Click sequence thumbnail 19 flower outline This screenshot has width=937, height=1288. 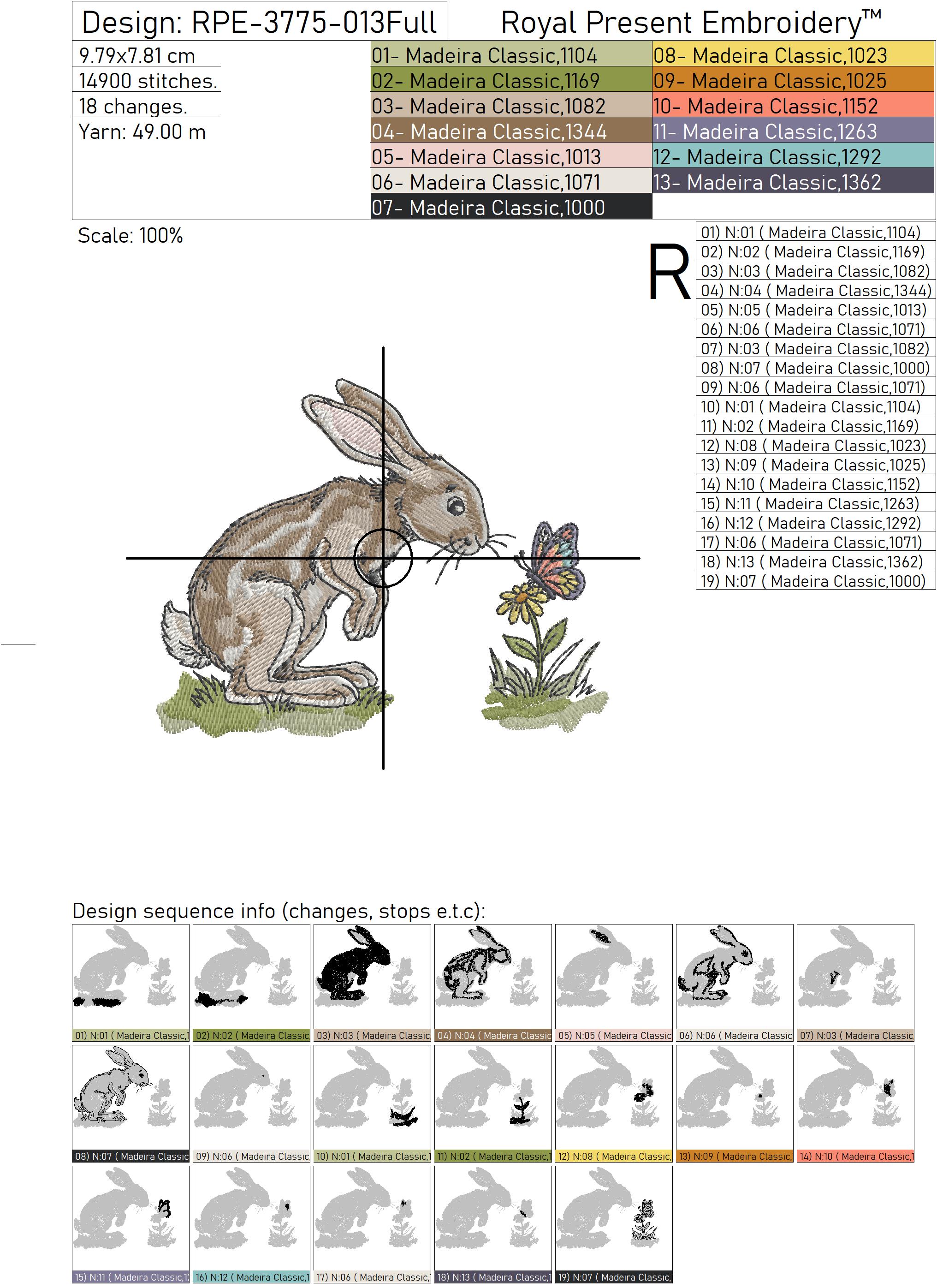(x=613, y=1219)
